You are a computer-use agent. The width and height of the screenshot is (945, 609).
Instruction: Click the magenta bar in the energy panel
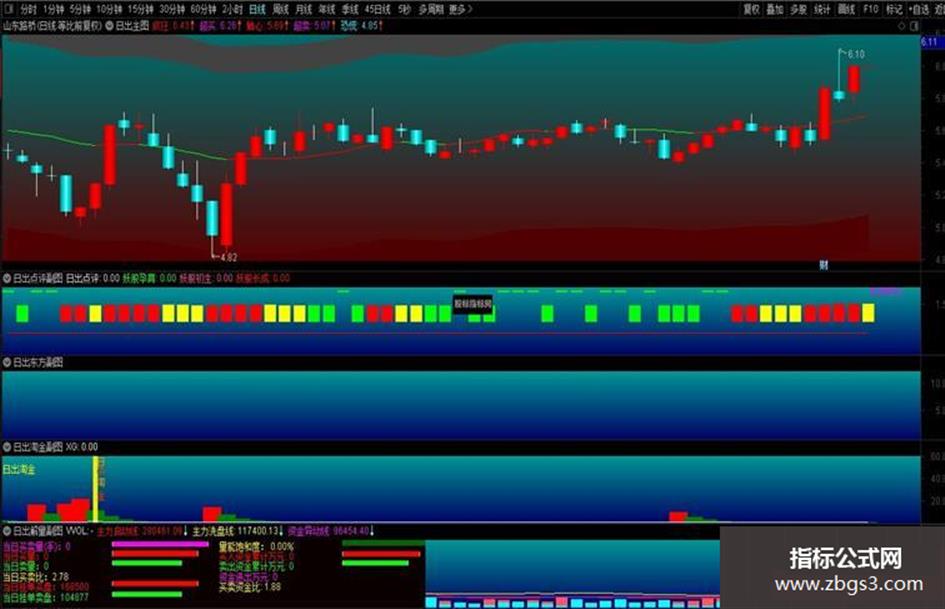pos(160,544)
